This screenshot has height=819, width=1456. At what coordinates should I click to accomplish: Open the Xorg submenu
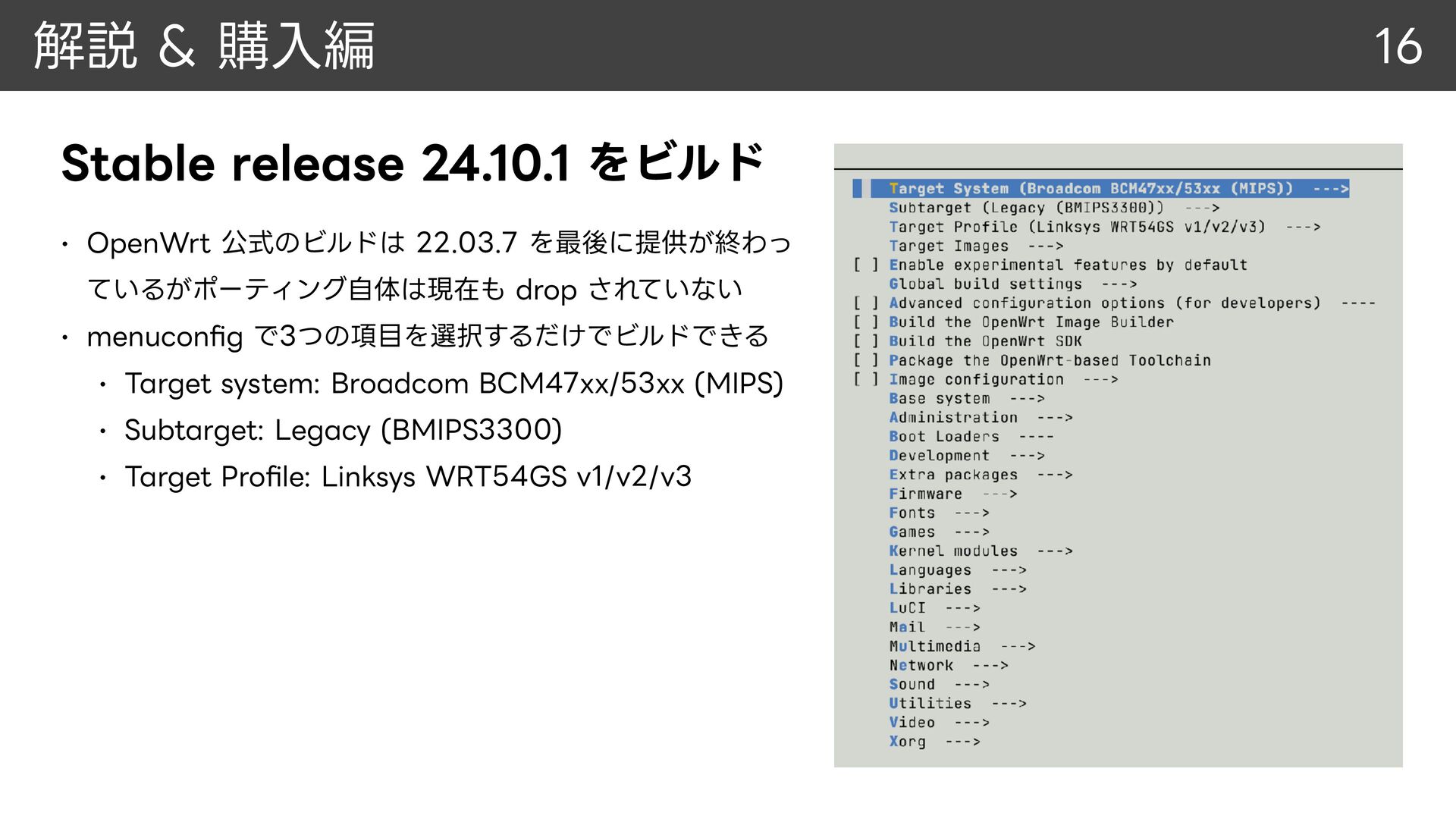[935, 742]
